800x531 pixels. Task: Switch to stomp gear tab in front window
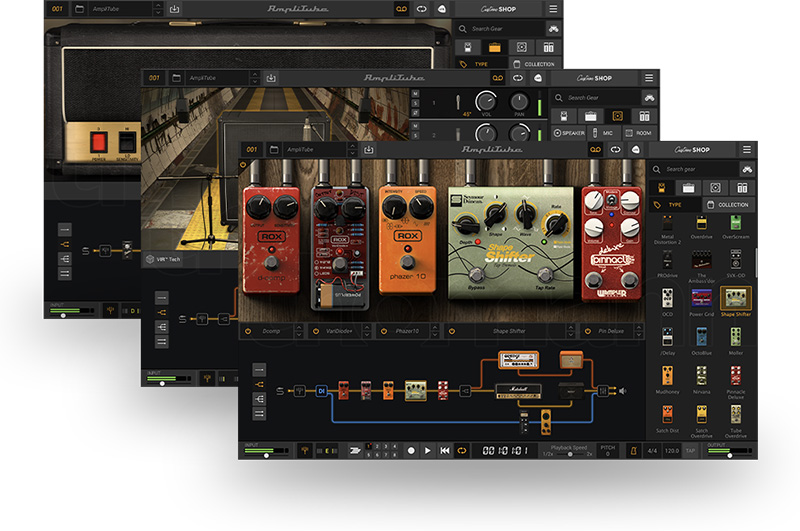click(662, 188)
